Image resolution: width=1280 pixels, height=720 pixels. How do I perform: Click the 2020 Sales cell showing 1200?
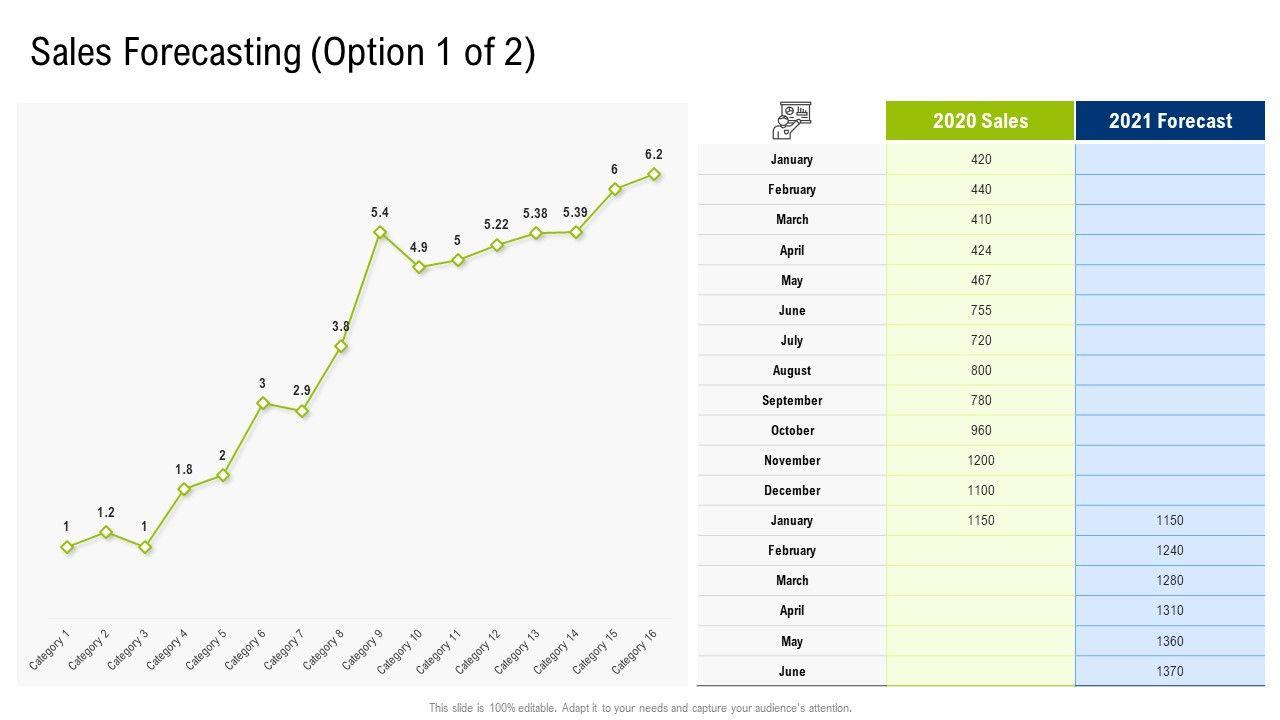click(x=981, y=460)
